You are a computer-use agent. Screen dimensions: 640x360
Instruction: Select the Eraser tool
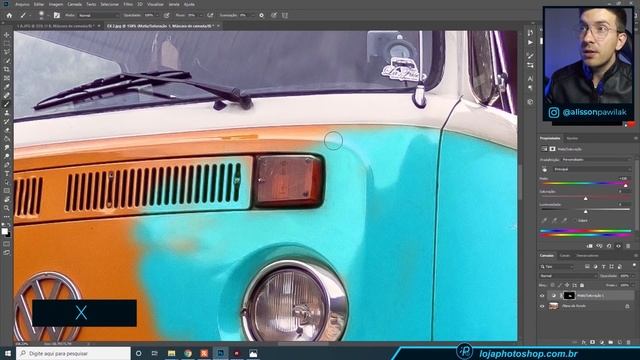pyautogui.click(x=7, y=130)
